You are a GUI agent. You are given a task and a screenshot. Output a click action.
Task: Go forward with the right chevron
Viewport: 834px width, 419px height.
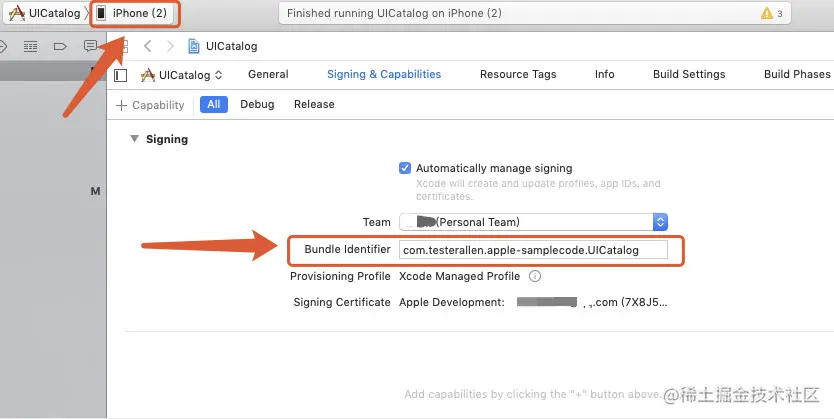click(170, 46)
